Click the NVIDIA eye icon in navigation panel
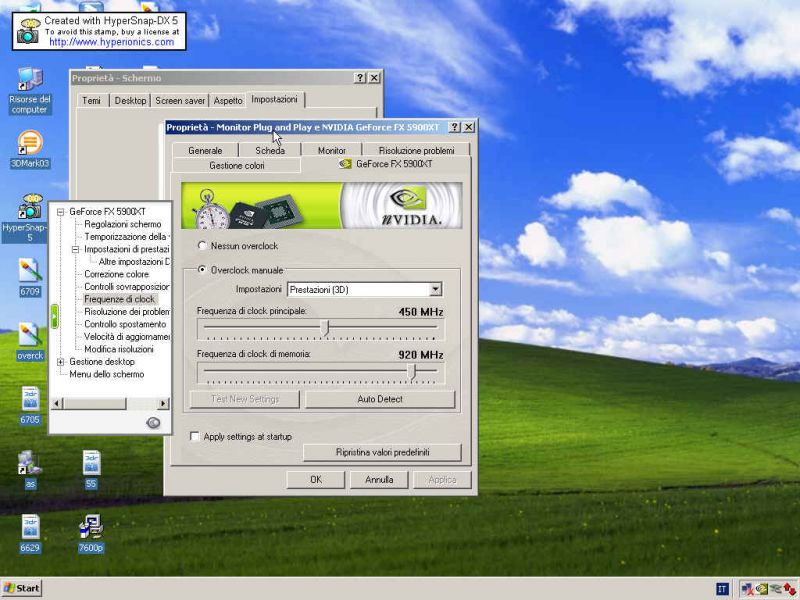Screen dimensions: 800x600 click(153, 422)
